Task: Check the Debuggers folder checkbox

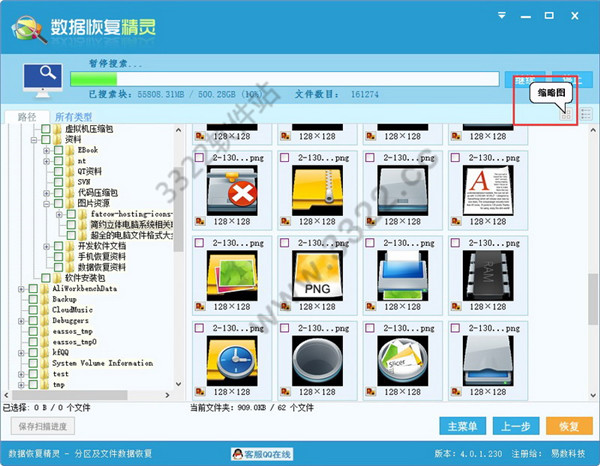Action: click(33, 321)
